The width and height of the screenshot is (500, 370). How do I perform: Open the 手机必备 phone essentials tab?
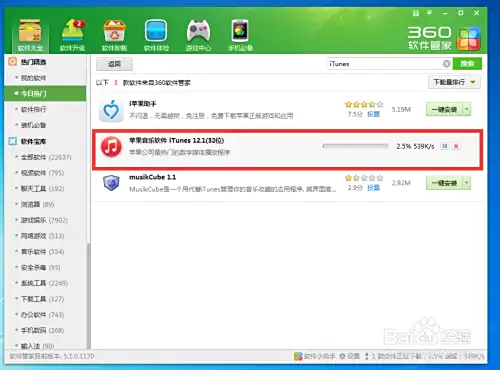point(240,36)
